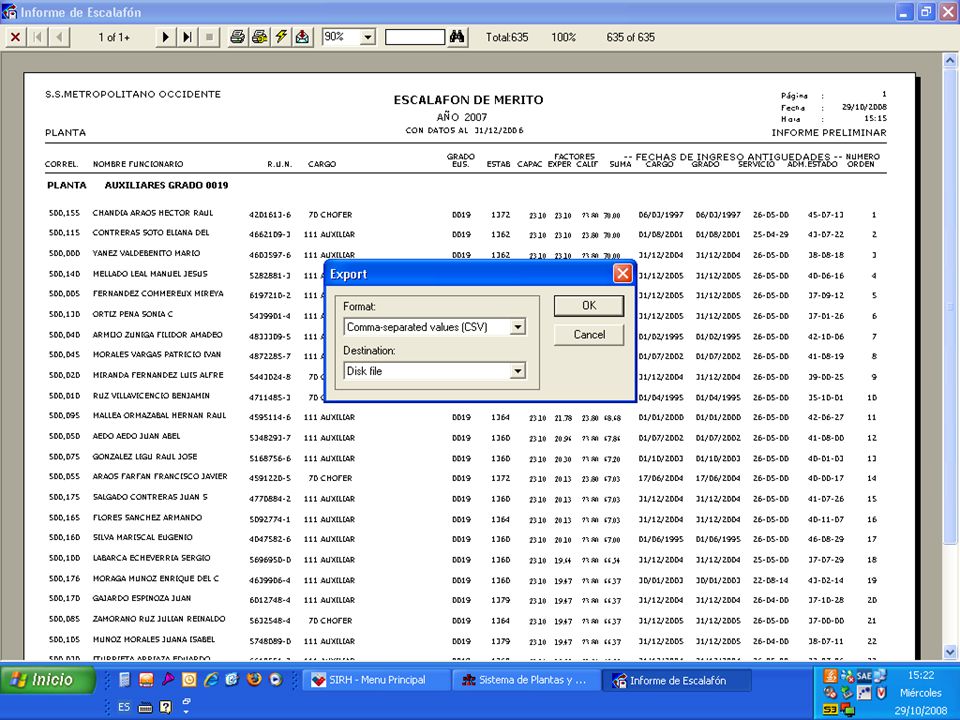Open Windows Media Player quick launch icon
The height and width of the screenshot is (720, 960).
click(276, 680)
